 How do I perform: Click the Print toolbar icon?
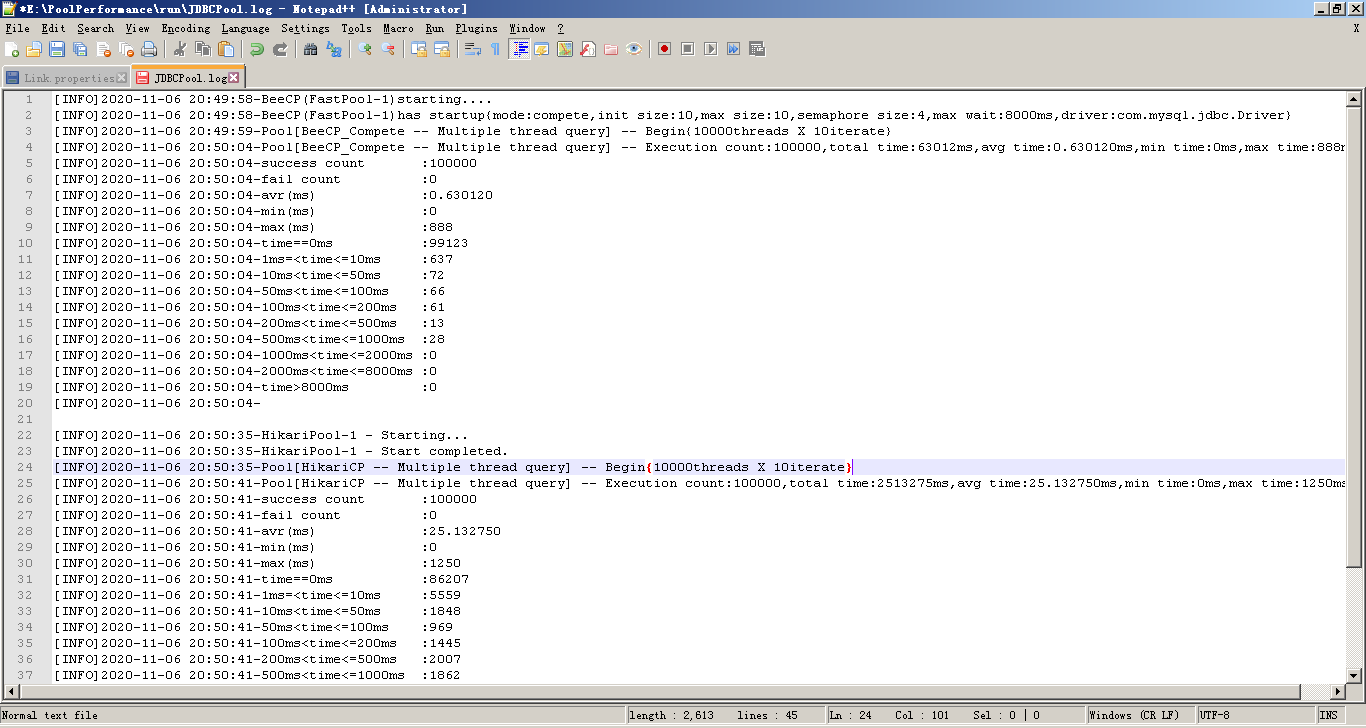coord(149,49)
